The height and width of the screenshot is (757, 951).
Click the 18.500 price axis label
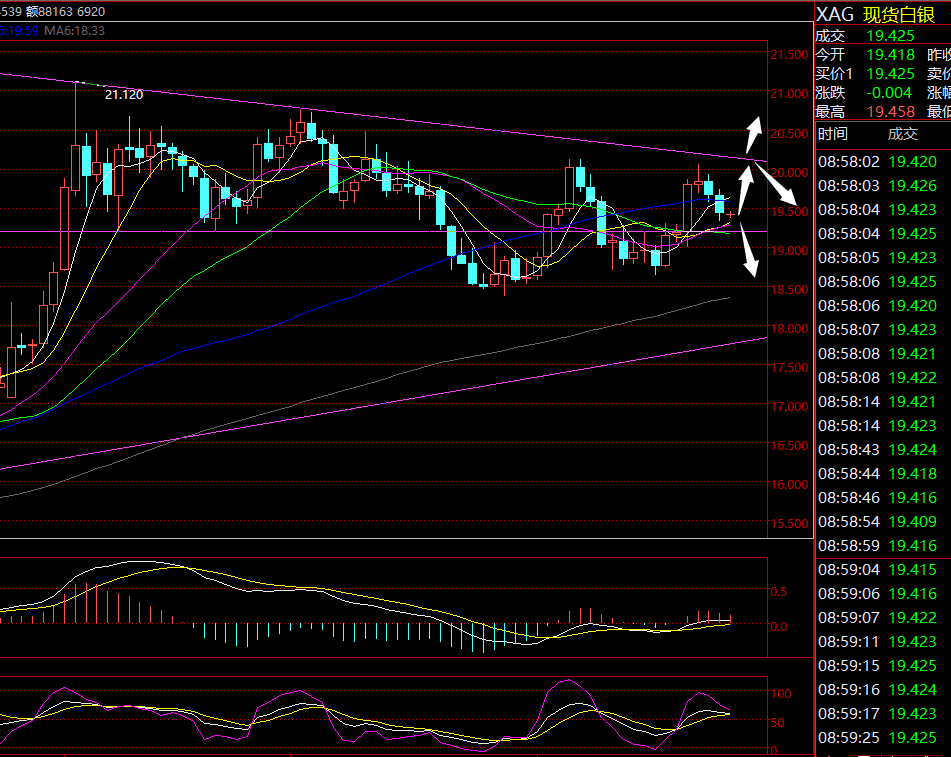(789, 290)
